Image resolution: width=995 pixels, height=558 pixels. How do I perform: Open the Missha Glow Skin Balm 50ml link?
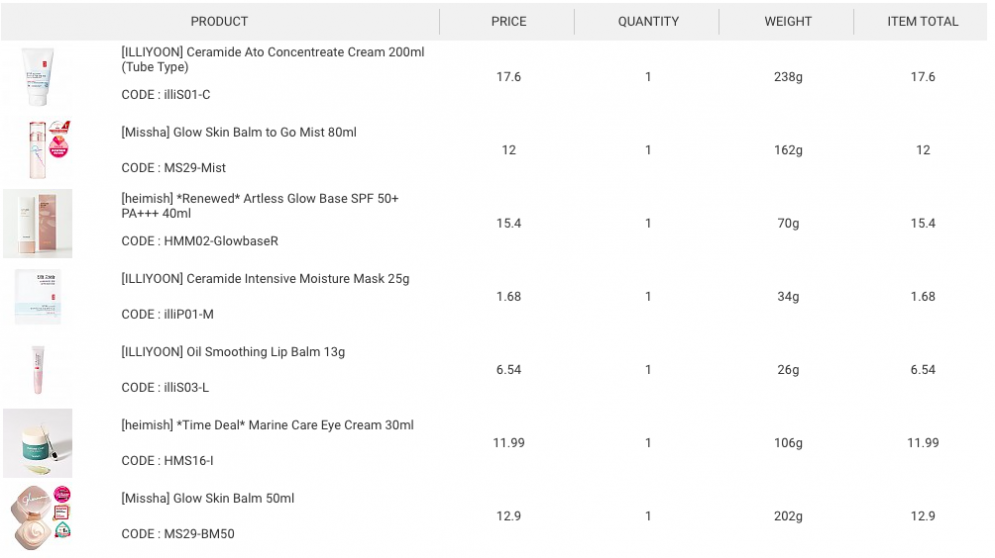207,498
